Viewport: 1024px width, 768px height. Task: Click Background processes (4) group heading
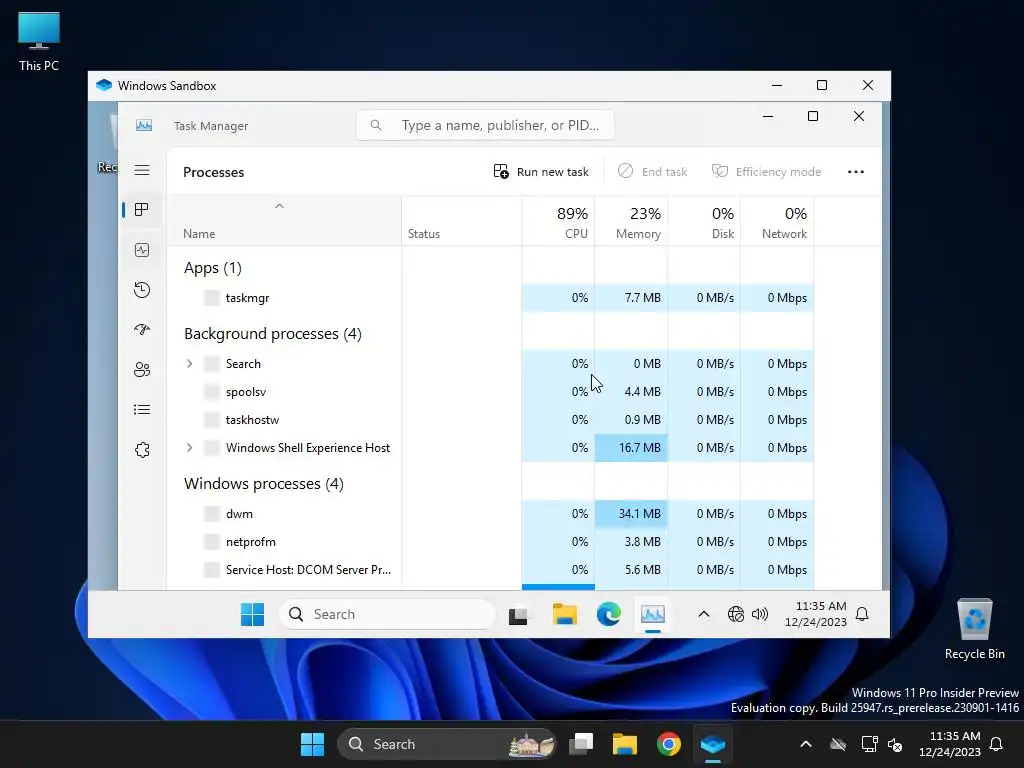click(x=272, y=334)
